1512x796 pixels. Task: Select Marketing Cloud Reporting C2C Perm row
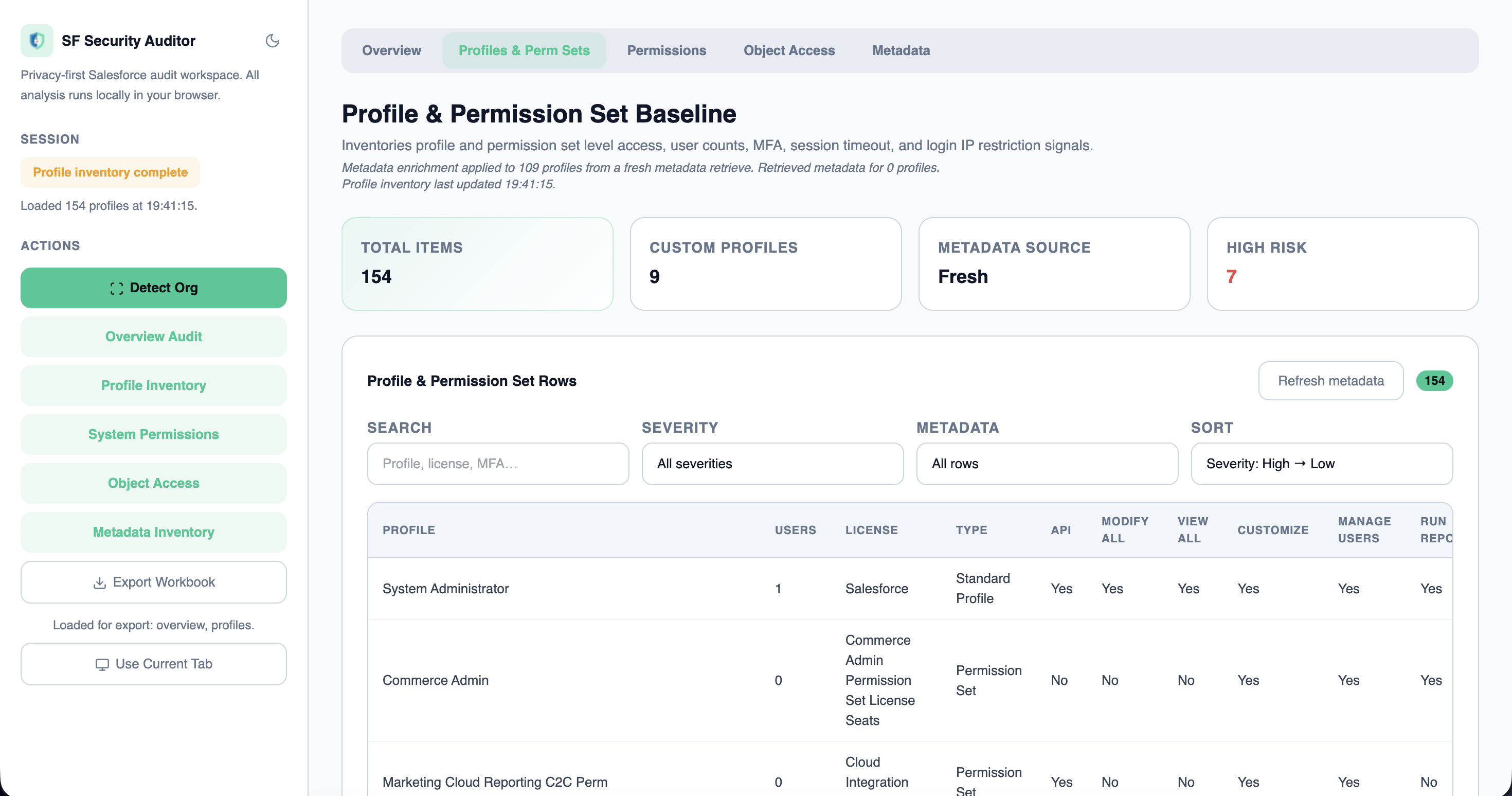click(x=495, y=782)
